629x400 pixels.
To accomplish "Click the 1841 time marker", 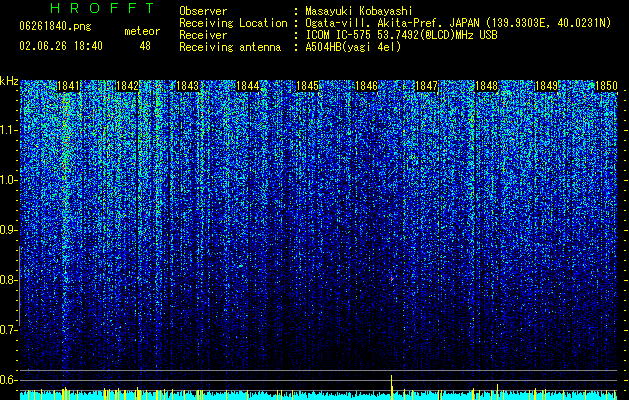I will [68, 86].
